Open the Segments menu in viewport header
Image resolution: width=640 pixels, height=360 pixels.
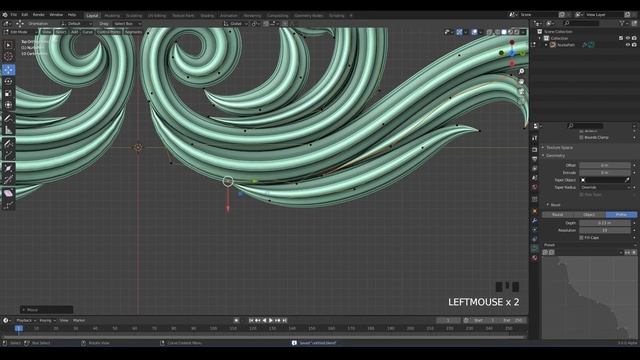133,32
